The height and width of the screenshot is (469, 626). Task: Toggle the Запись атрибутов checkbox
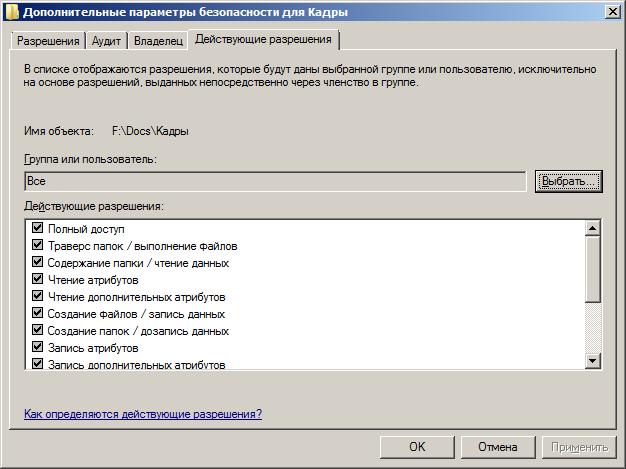[x=38, y=346]
